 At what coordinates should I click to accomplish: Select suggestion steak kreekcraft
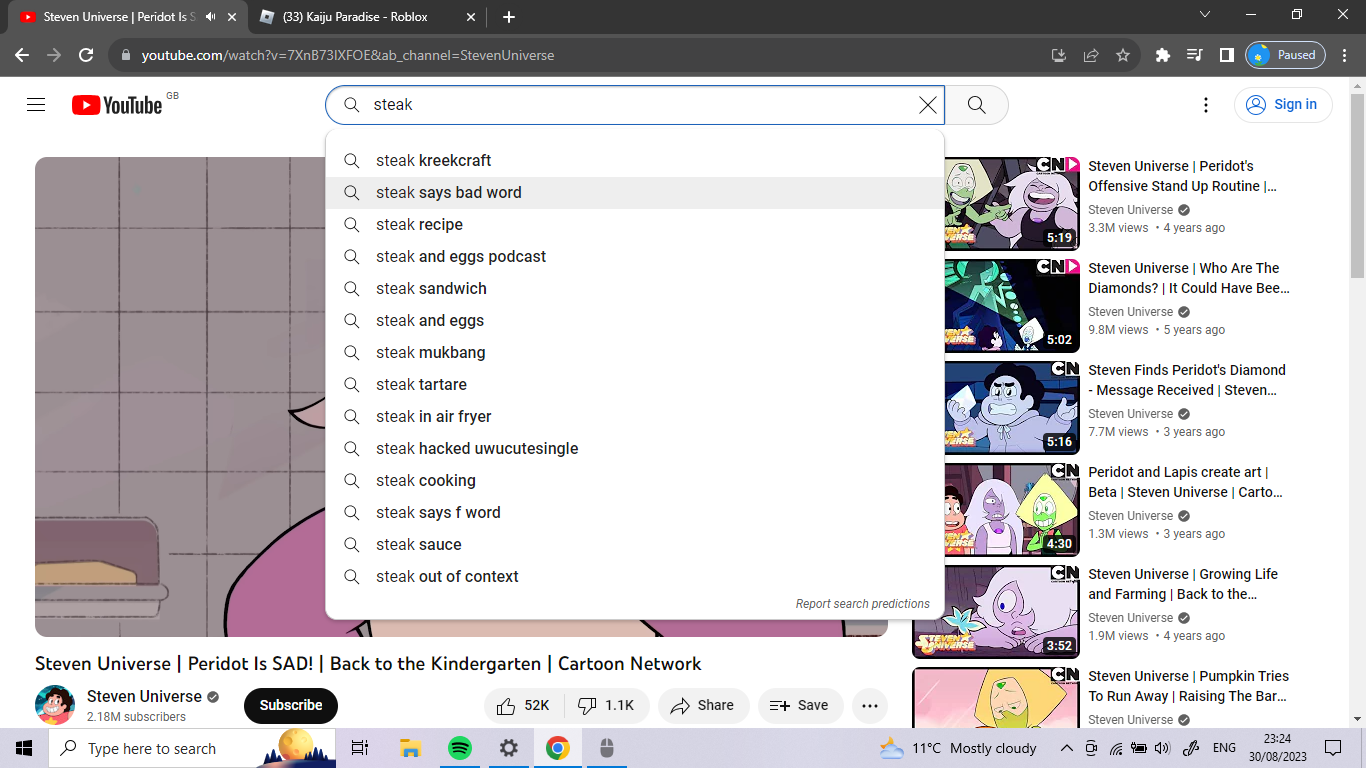(635, 161)
